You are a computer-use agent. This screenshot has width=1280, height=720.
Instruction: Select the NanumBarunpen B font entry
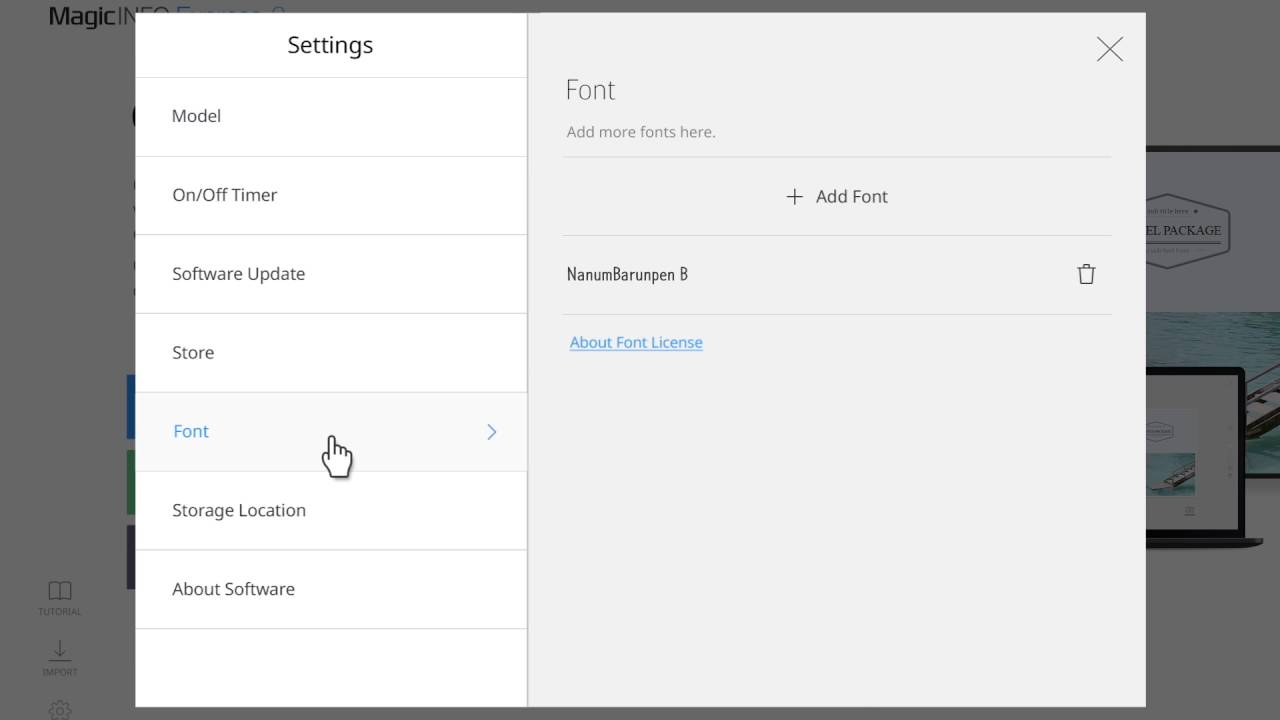[627, 274]
